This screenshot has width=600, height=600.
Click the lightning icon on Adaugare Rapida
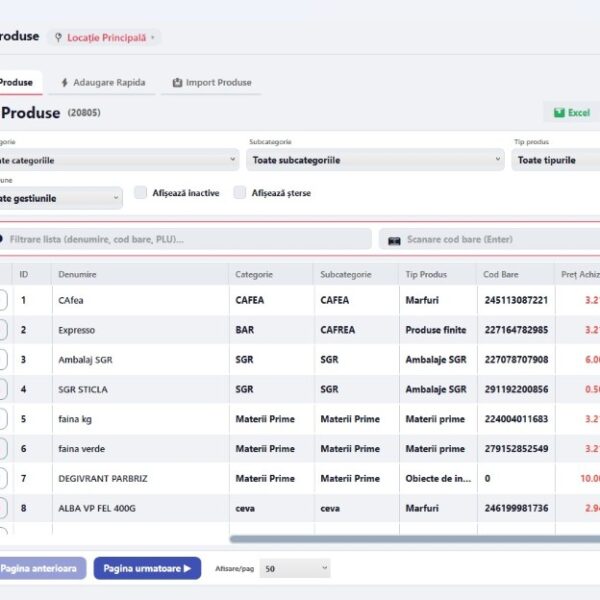(x=65, y=82)
